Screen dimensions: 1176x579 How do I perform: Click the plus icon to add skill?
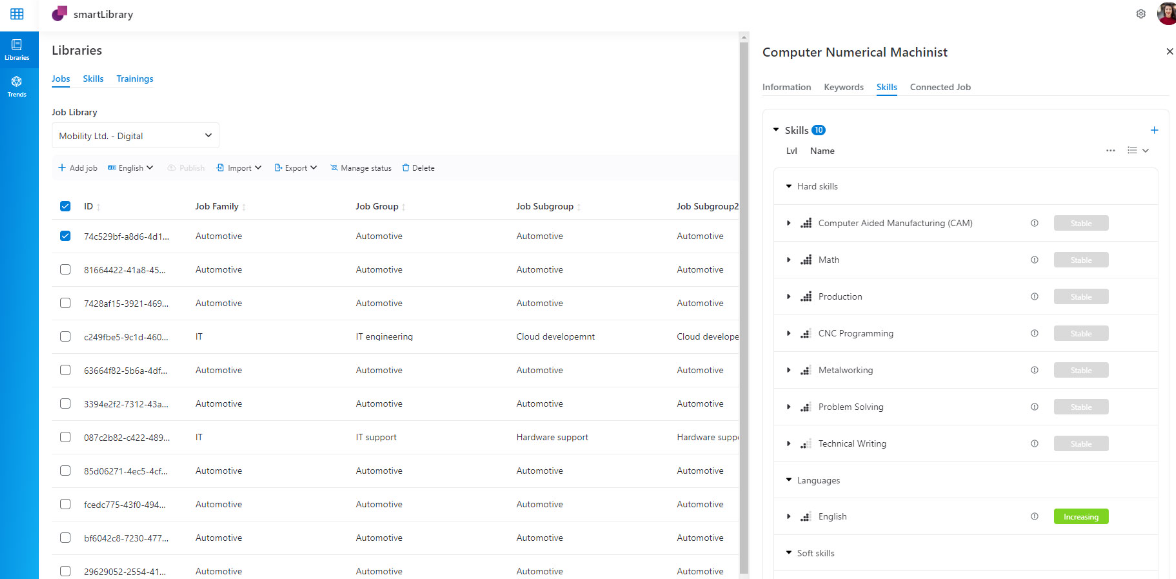tap(1154, 130)
